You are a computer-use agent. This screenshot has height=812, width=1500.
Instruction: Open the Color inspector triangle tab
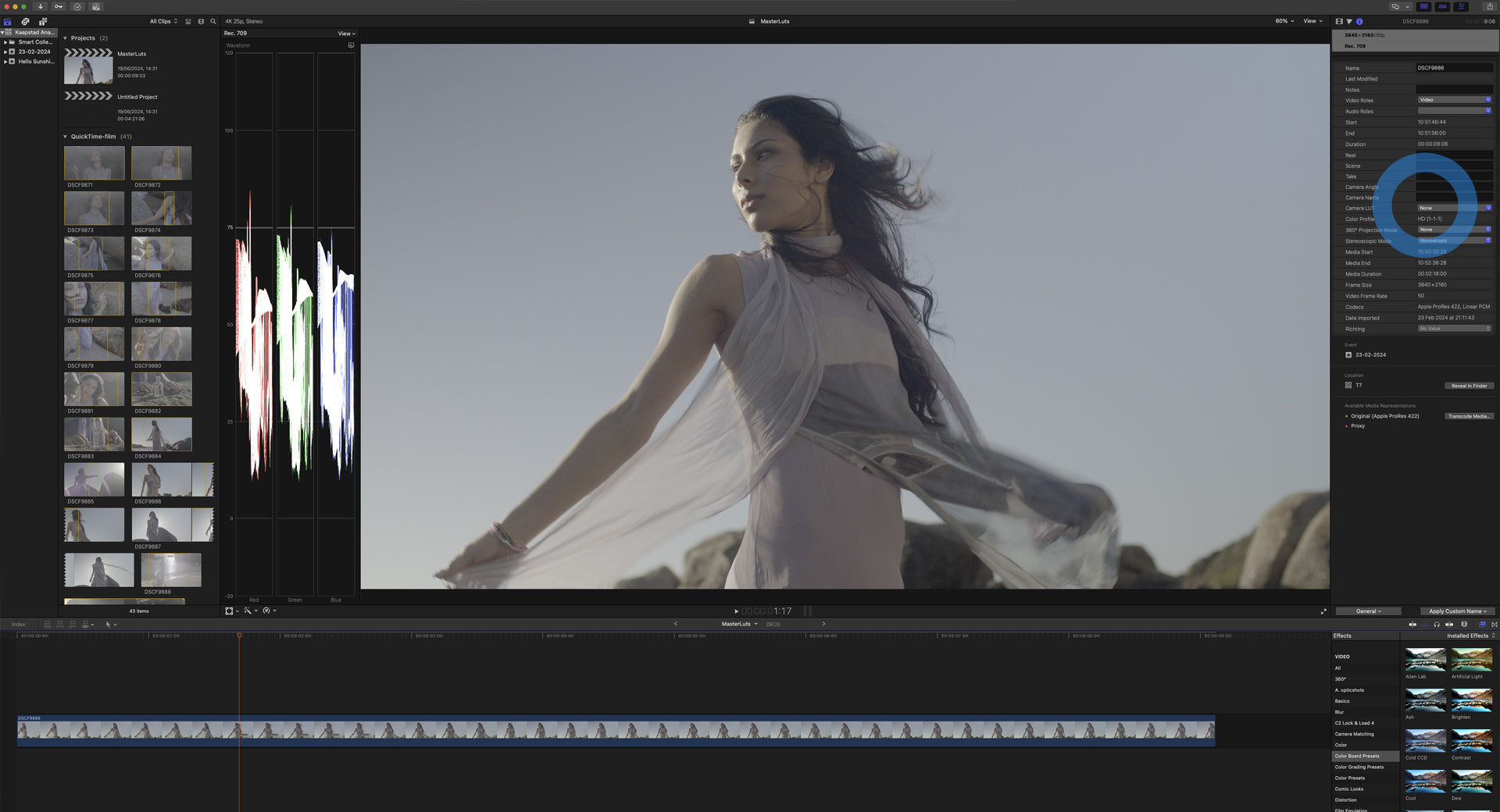click(x=1349, y=21)
